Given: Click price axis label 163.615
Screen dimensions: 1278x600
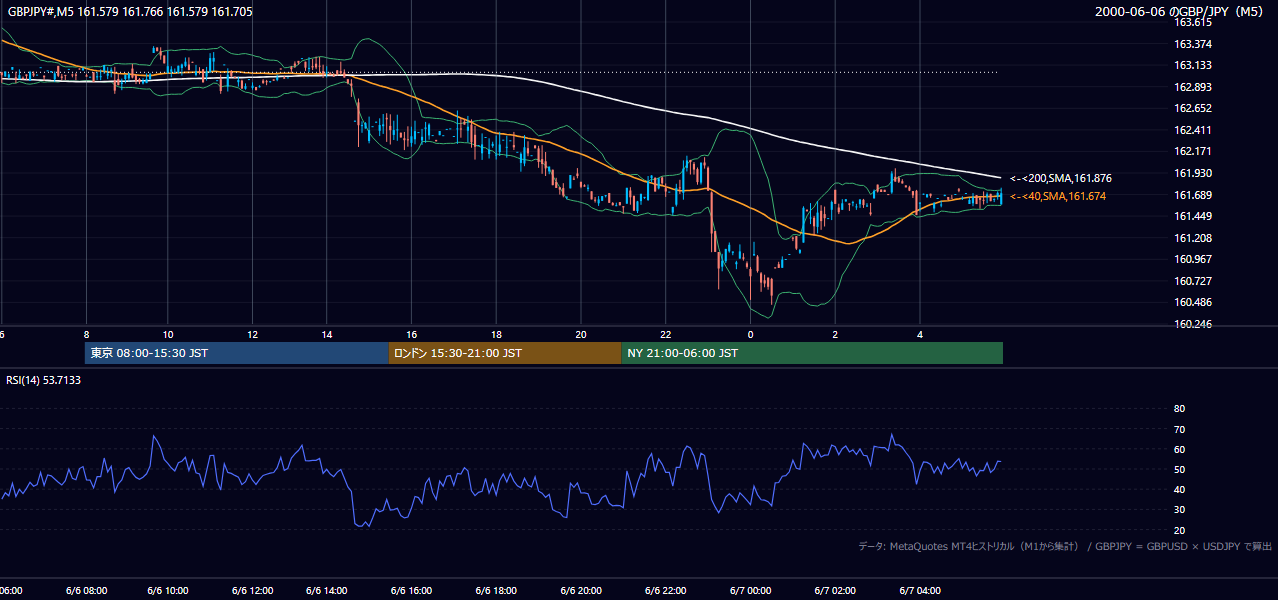Looking at the screenshot, I should [1193, 22].
